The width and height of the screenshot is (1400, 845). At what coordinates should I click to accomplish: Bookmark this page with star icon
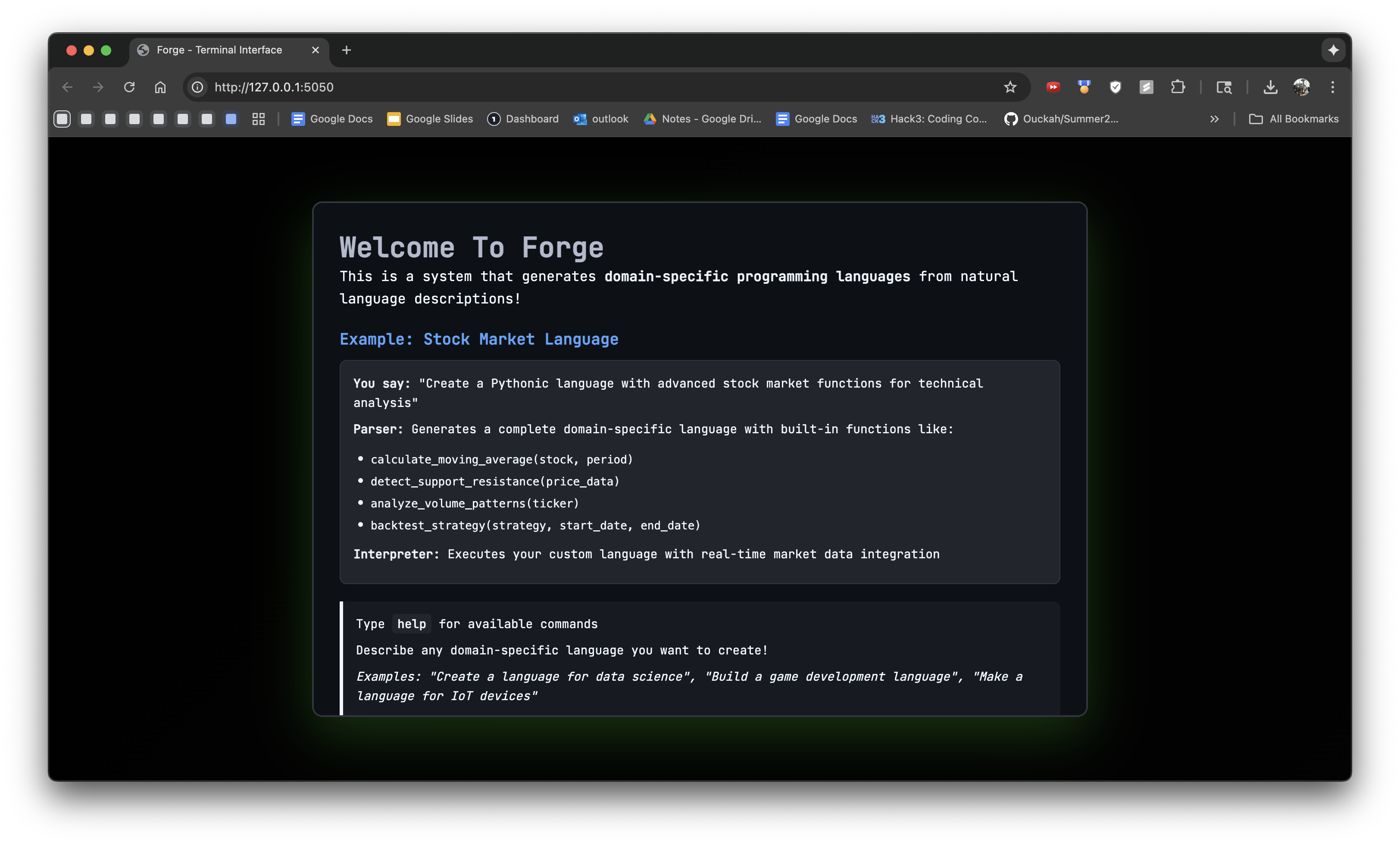[x=1009, y=87]
